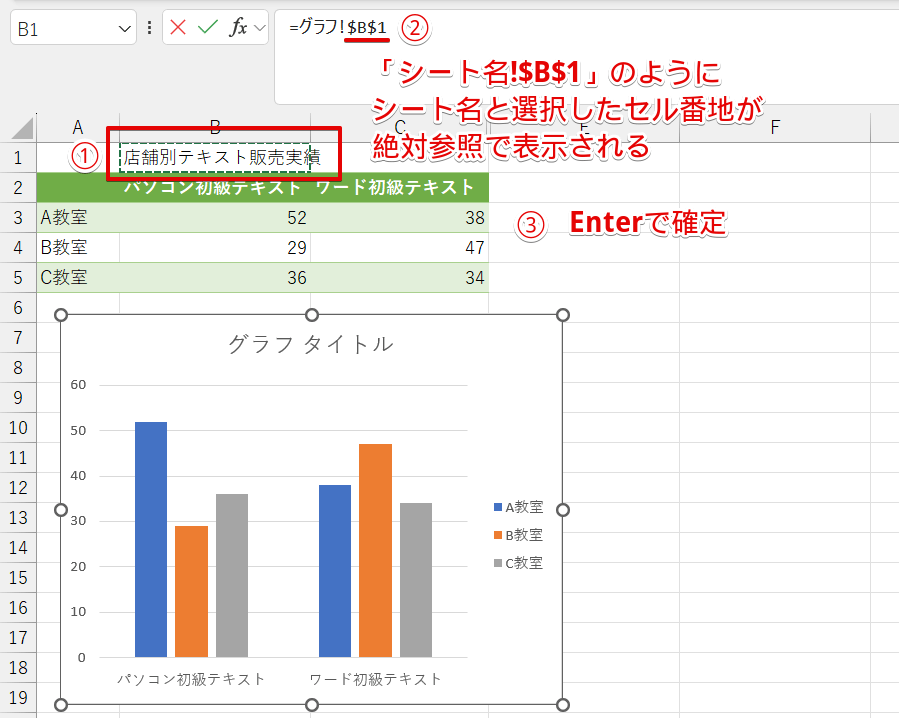Click chart bottom-left resize handle
The width and height of the screenshot is (899, 718).
click(61, 705)
